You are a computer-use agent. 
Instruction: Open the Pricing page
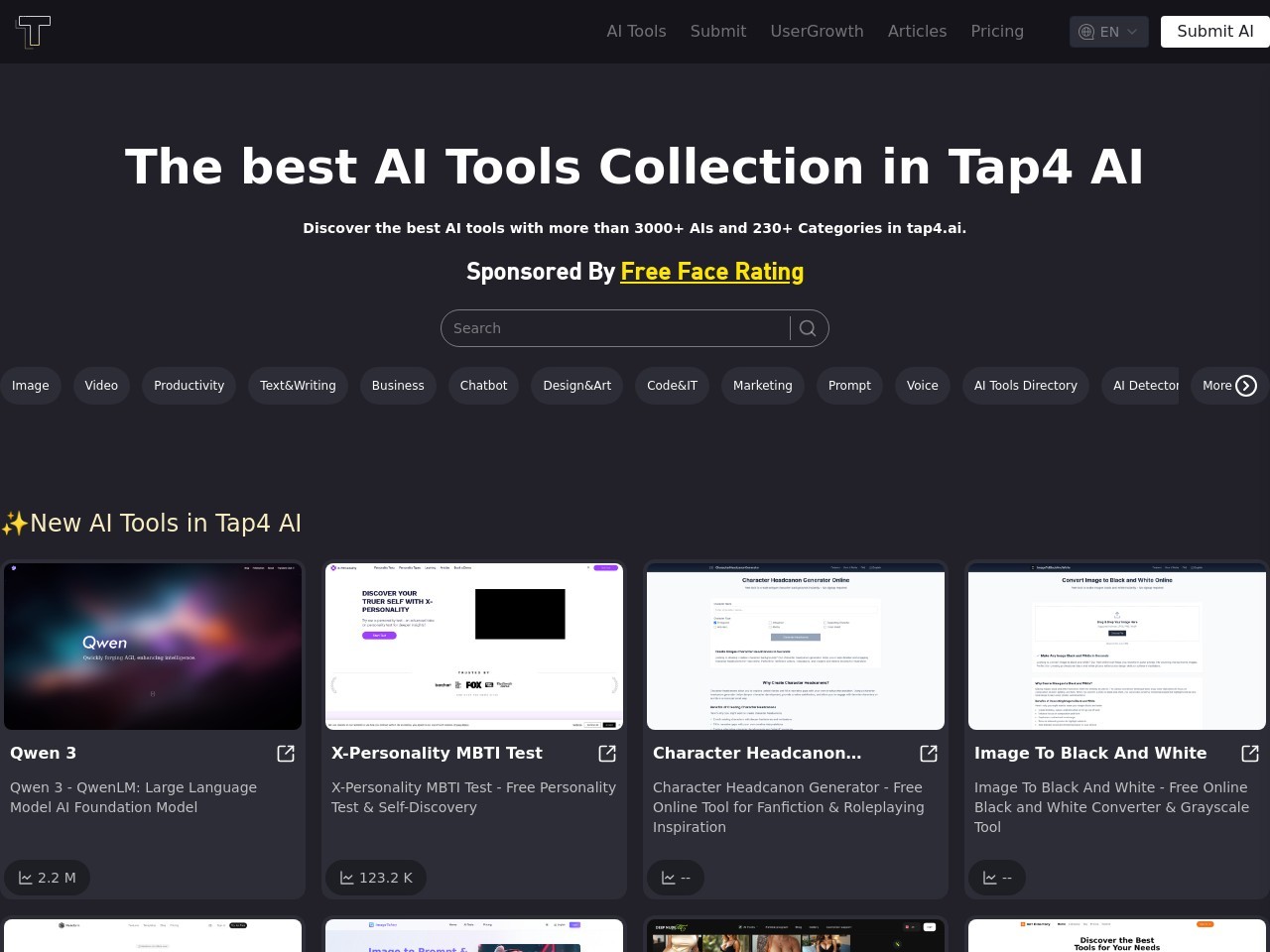click(997, 31)
